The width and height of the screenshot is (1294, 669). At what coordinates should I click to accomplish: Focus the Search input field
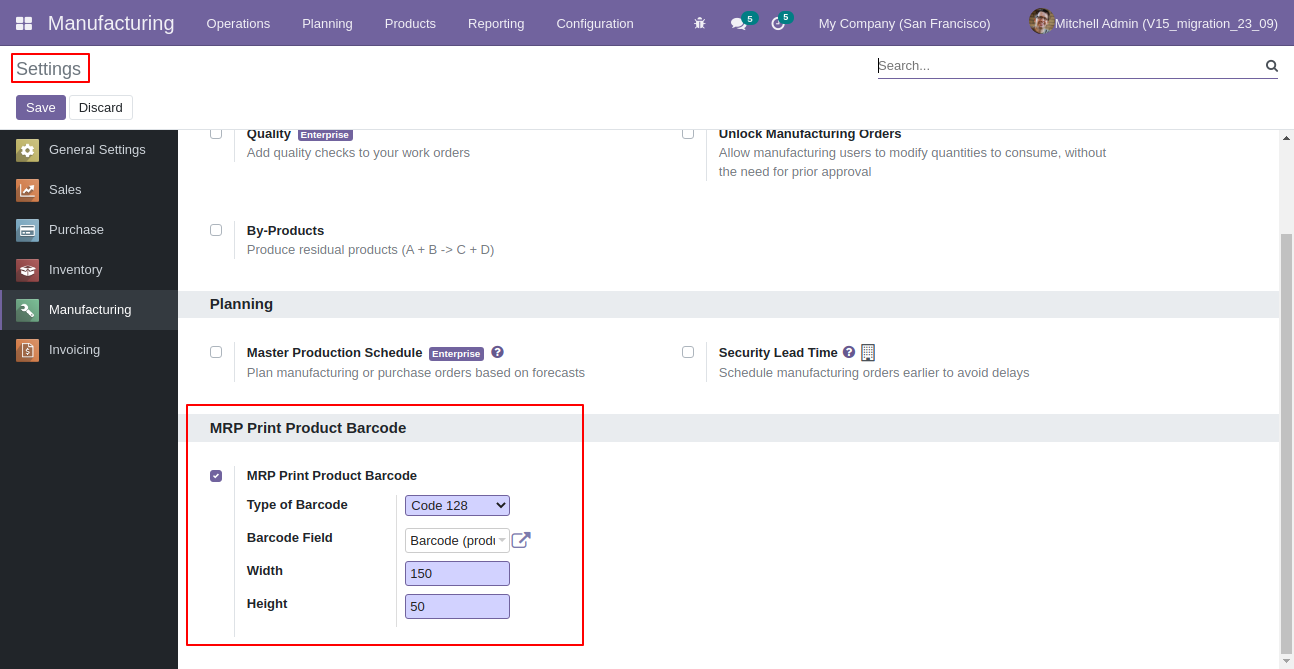(x=1070, y=66)
